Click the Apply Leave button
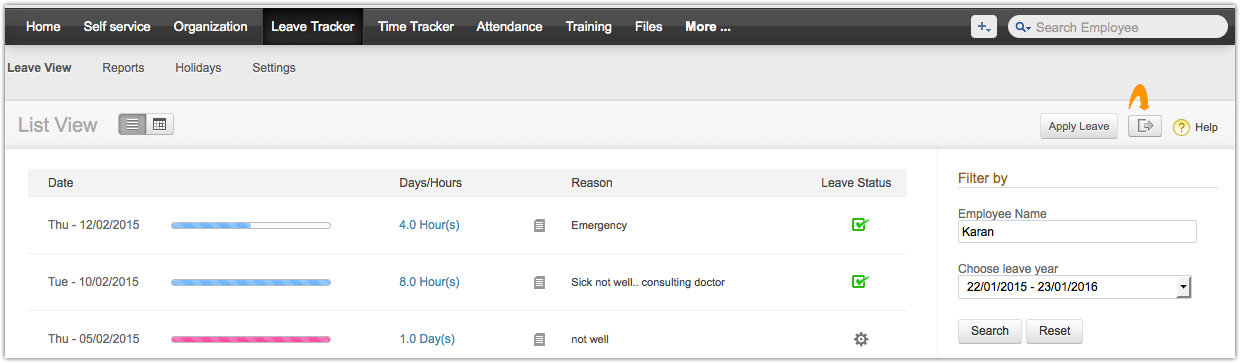Screen dimensions: 1240x363 [x=1079, y=126]
